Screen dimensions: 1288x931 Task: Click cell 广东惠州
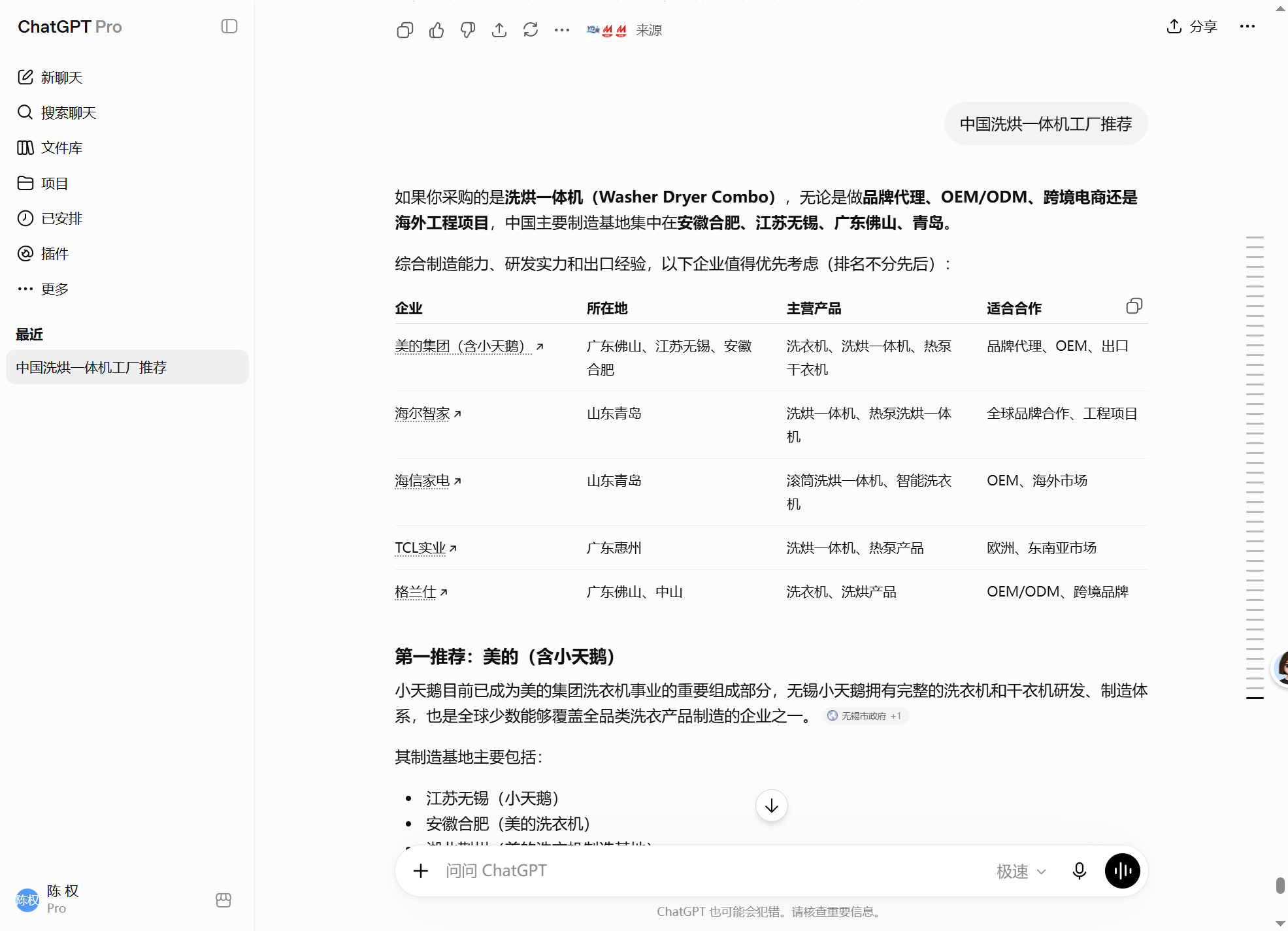pyautogui.click(x=614, y=548)
